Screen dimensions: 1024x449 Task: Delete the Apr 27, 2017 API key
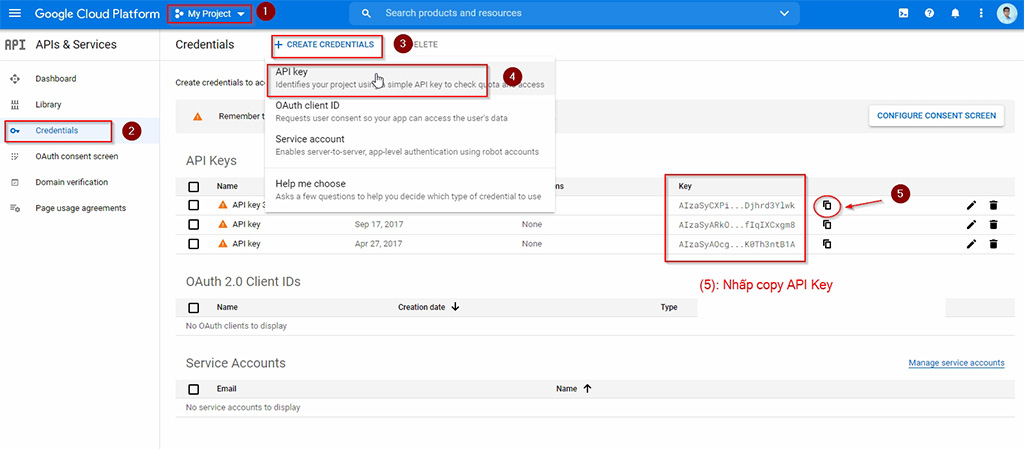[993, 243]
